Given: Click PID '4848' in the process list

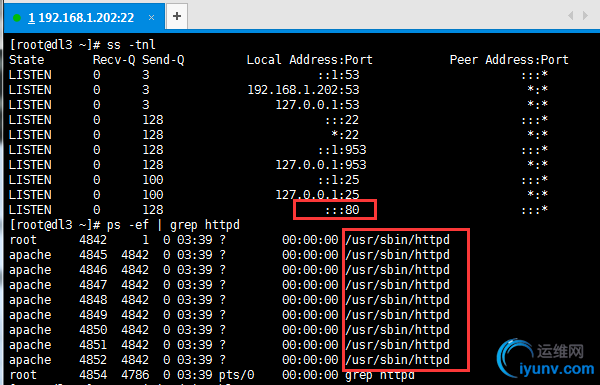Looking at the screenshot, I should (x=93, y=300).
